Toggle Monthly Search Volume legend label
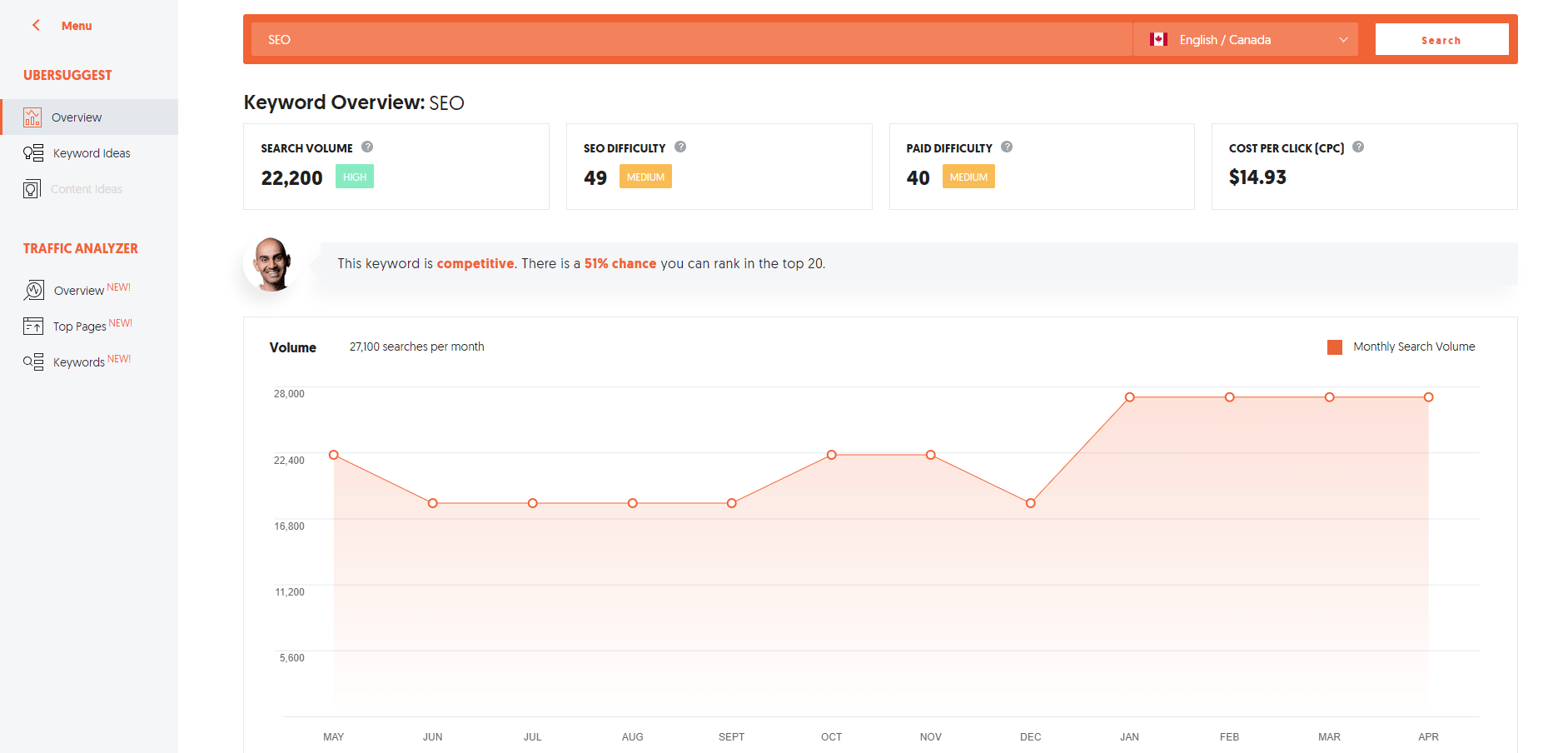This screenshot has height=753, width=1568. tap(1414, 347)
